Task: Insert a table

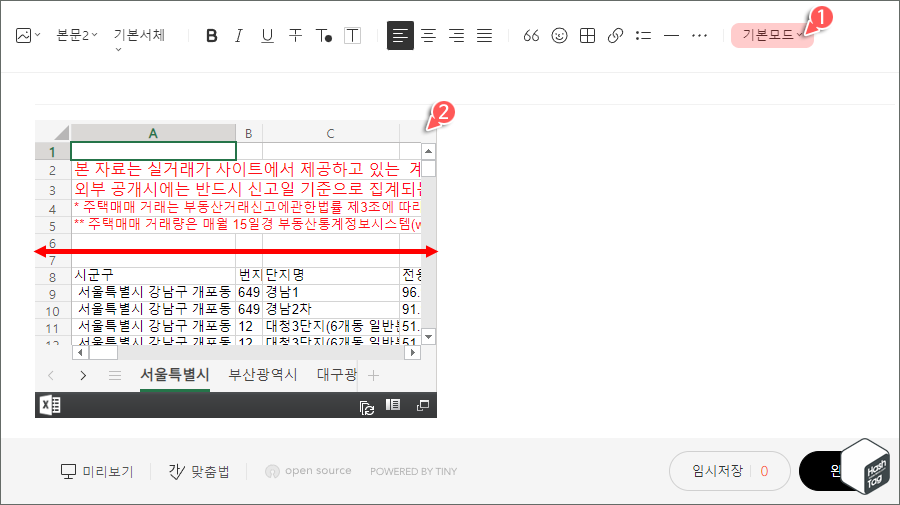Action: [x=587, y=36]
